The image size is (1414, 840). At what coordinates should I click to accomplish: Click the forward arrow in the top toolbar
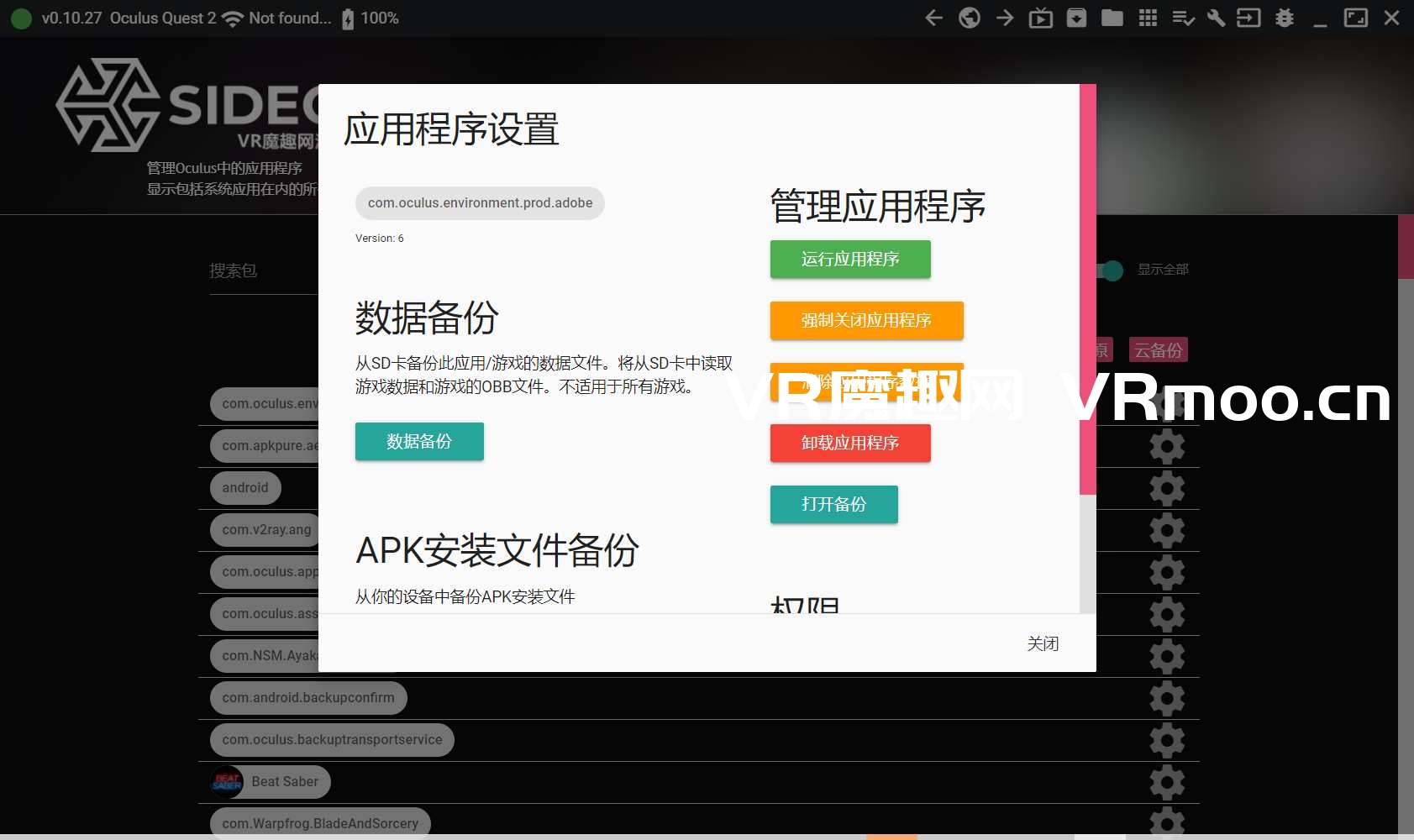coord(1005,18)
